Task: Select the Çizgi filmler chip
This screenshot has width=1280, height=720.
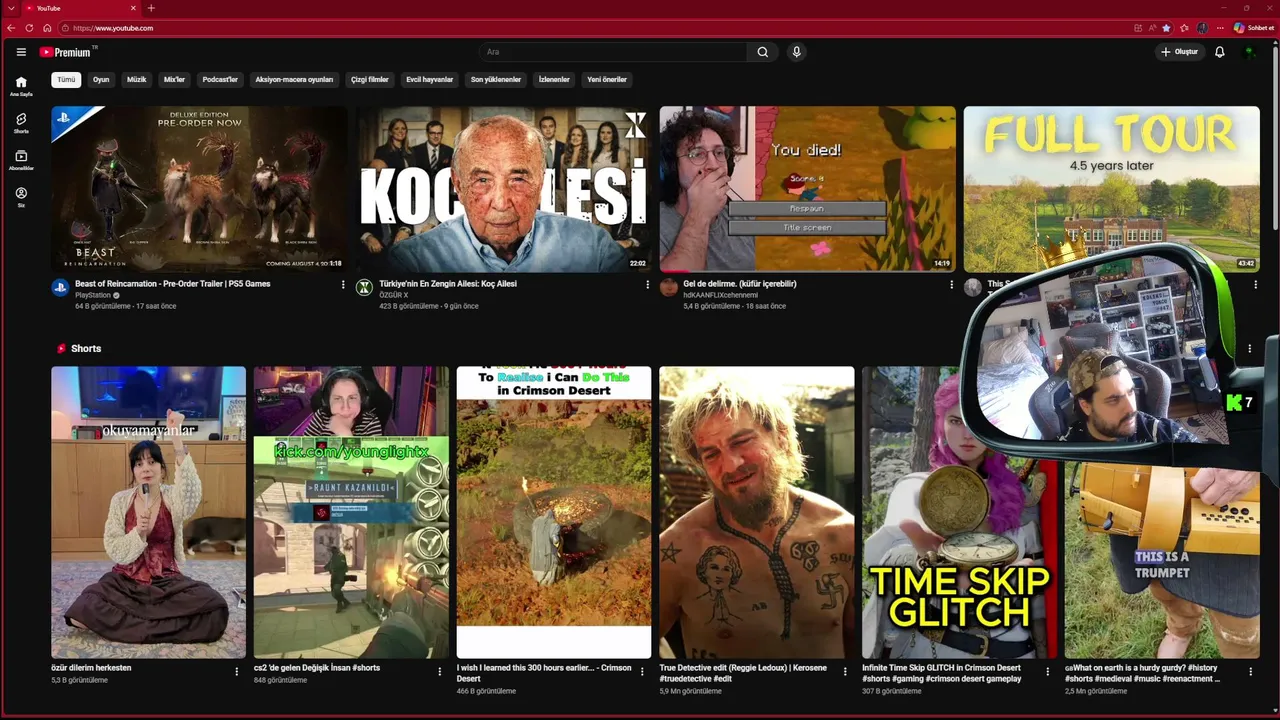Action: pyautogui.click(x=370, y=80)
